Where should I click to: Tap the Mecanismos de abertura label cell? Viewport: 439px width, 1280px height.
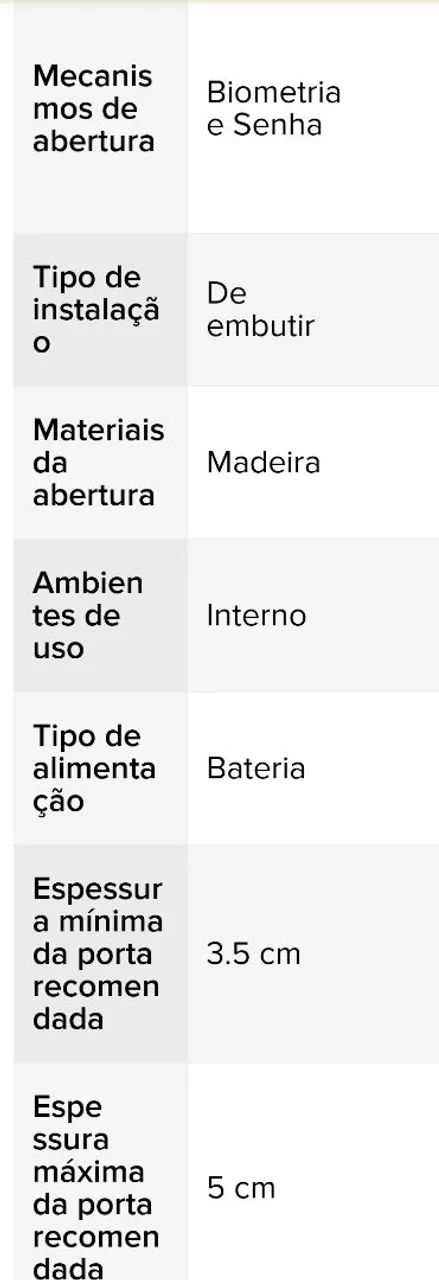(100, 117)
